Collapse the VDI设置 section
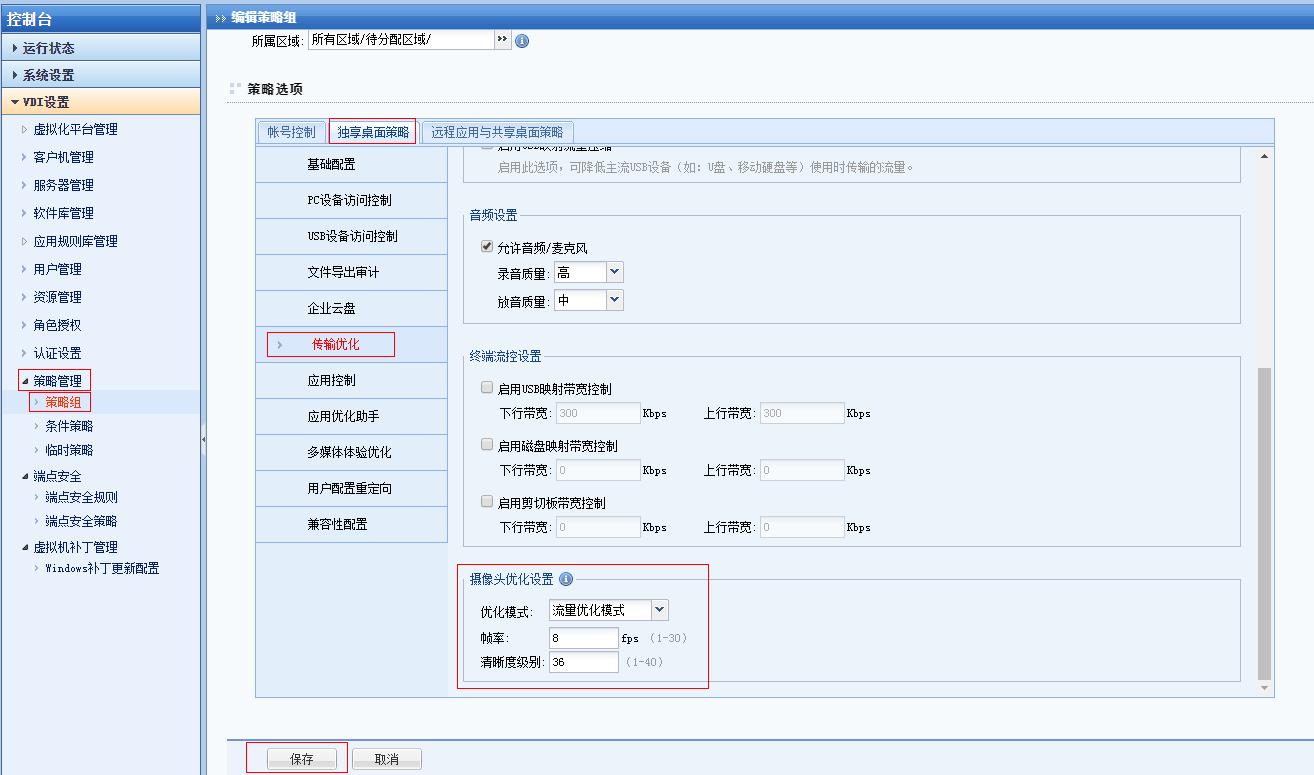 click(100, 102)
